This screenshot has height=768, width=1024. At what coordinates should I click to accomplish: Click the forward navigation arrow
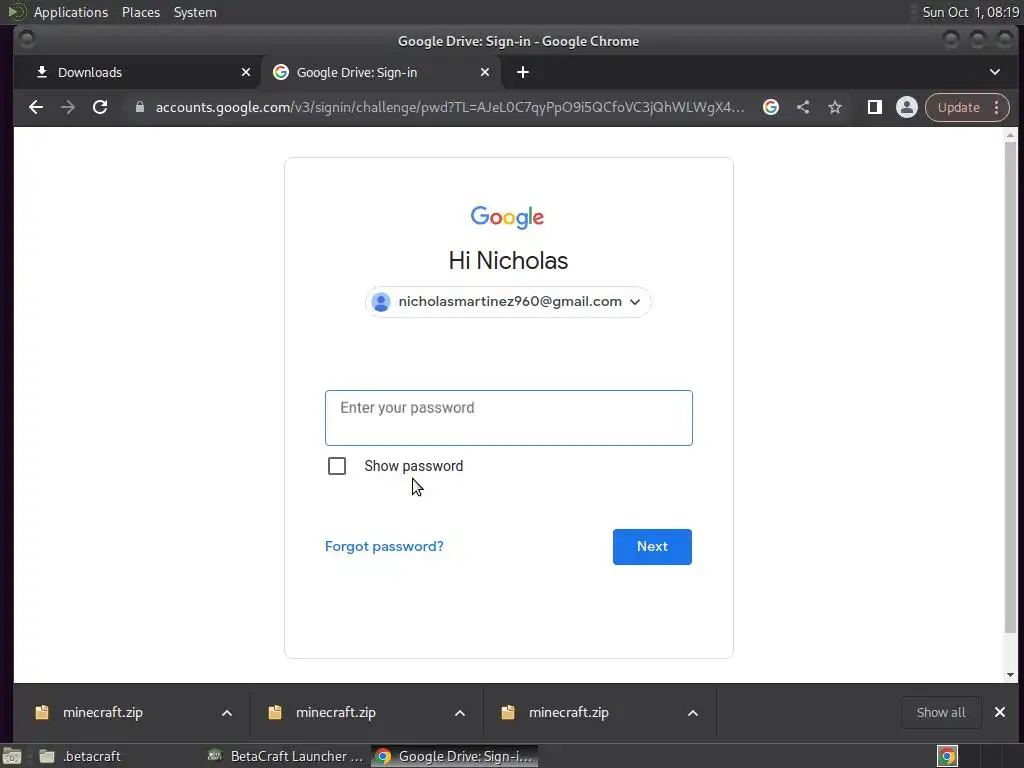pos(68,107)
